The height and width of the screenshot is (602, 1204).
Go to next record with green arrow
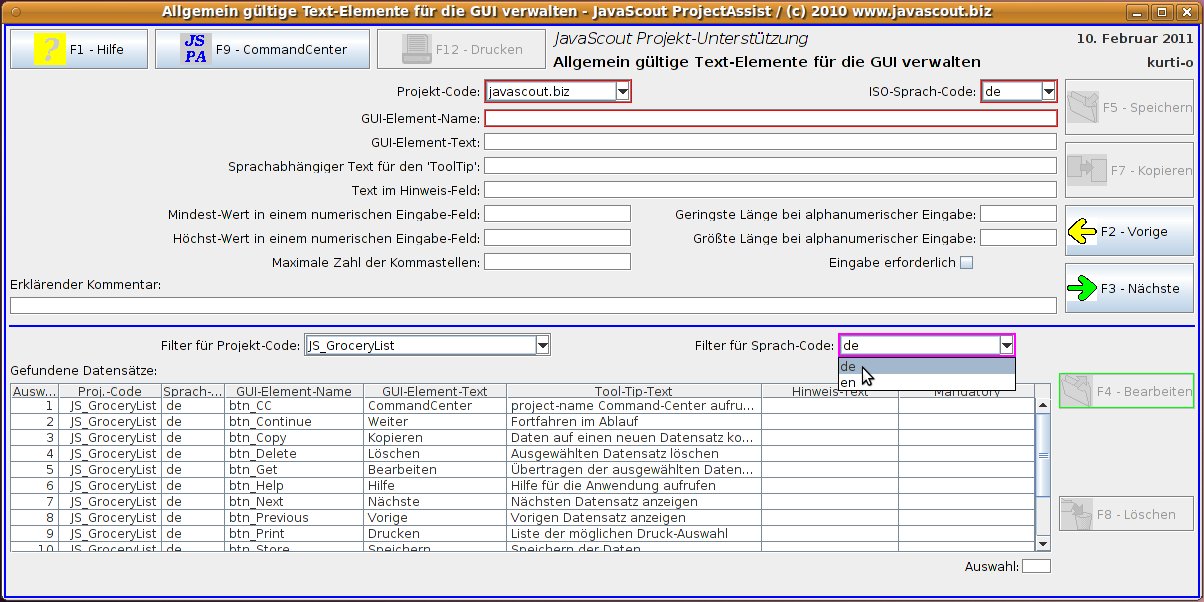coord(1082,289)
